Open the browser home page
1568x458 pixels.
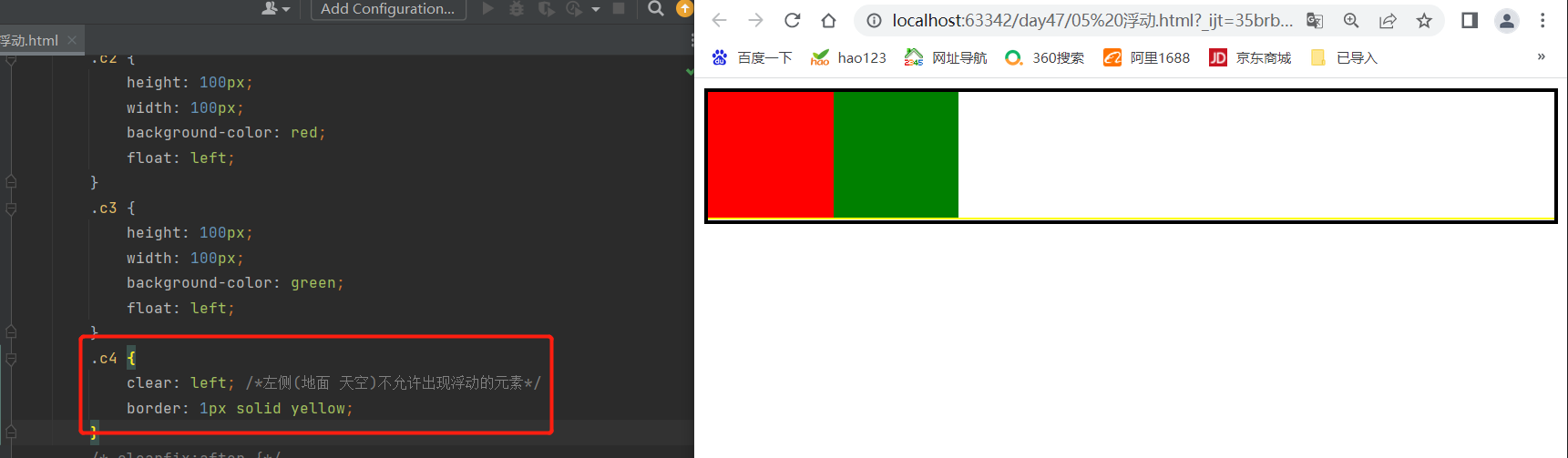[x=828, y=20]
